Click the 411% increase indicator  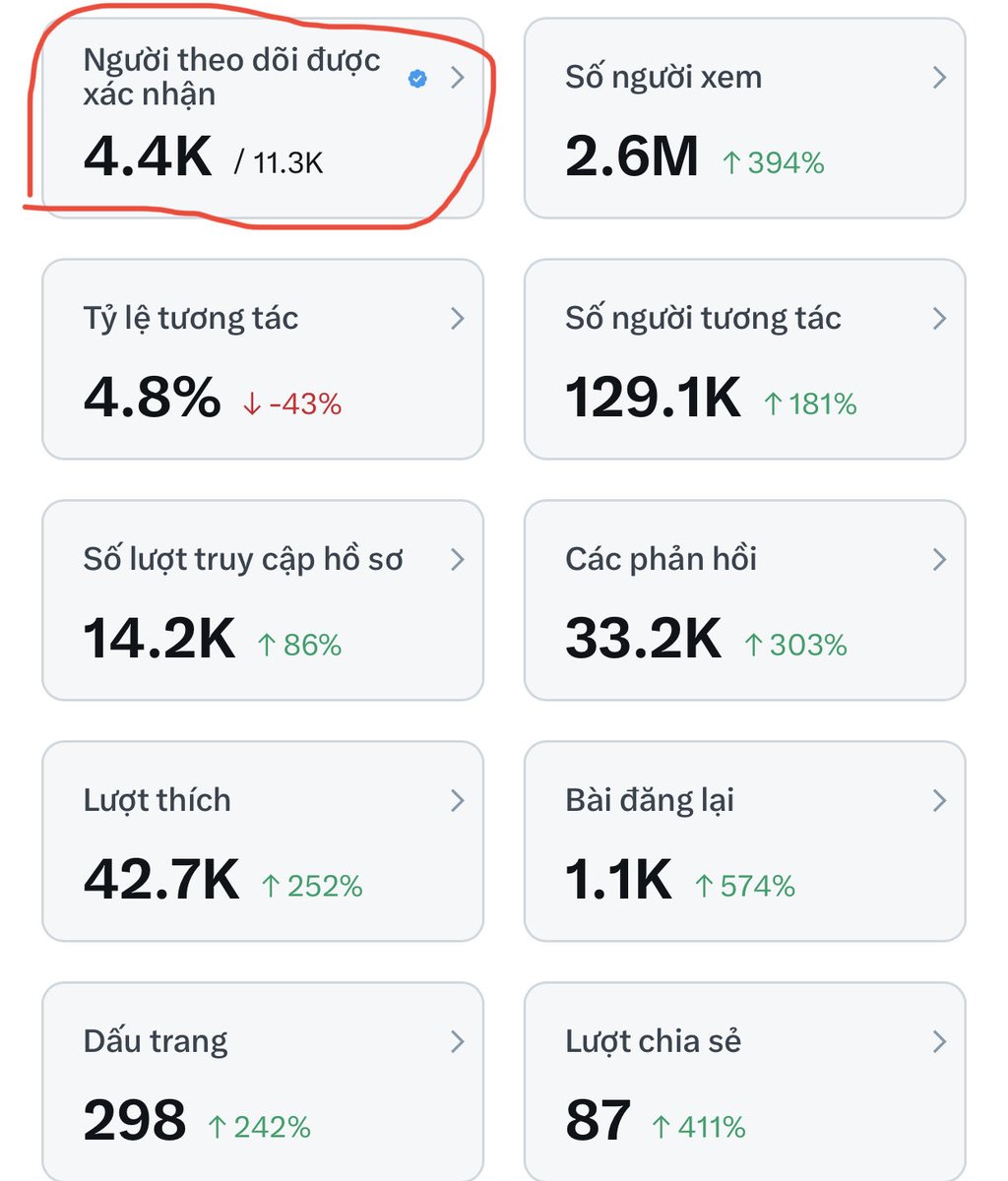[x=699, y=1127]
